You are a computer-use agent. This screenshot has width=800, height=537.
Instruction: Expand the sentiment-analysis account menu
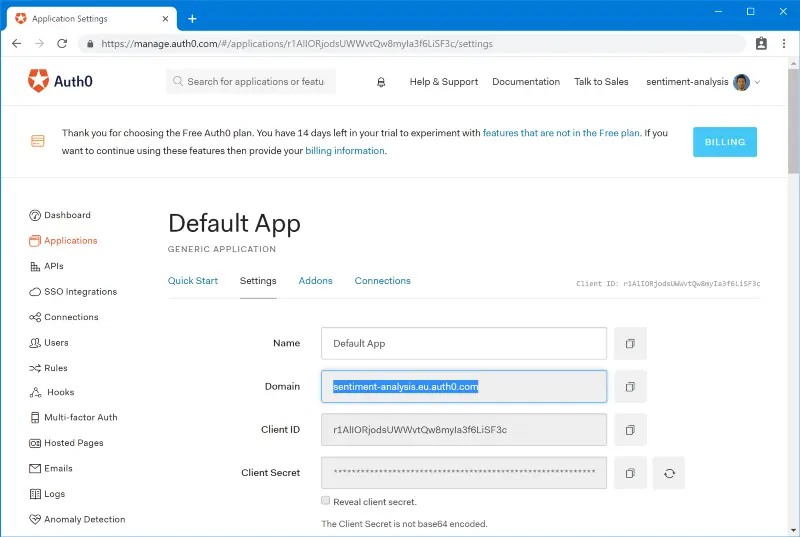pyautogui.click(x=702, y=82)
